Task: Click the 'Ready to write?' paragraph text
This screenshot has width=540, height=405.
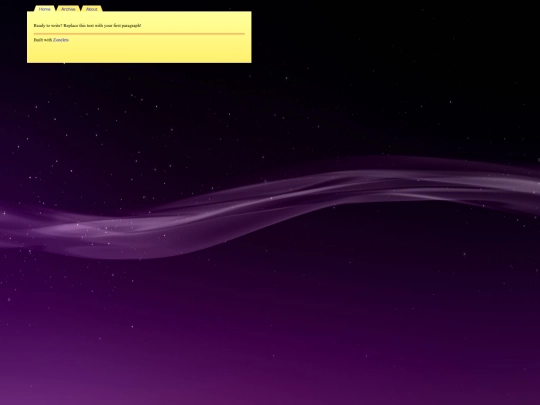Action: click(x=87, y=25)
